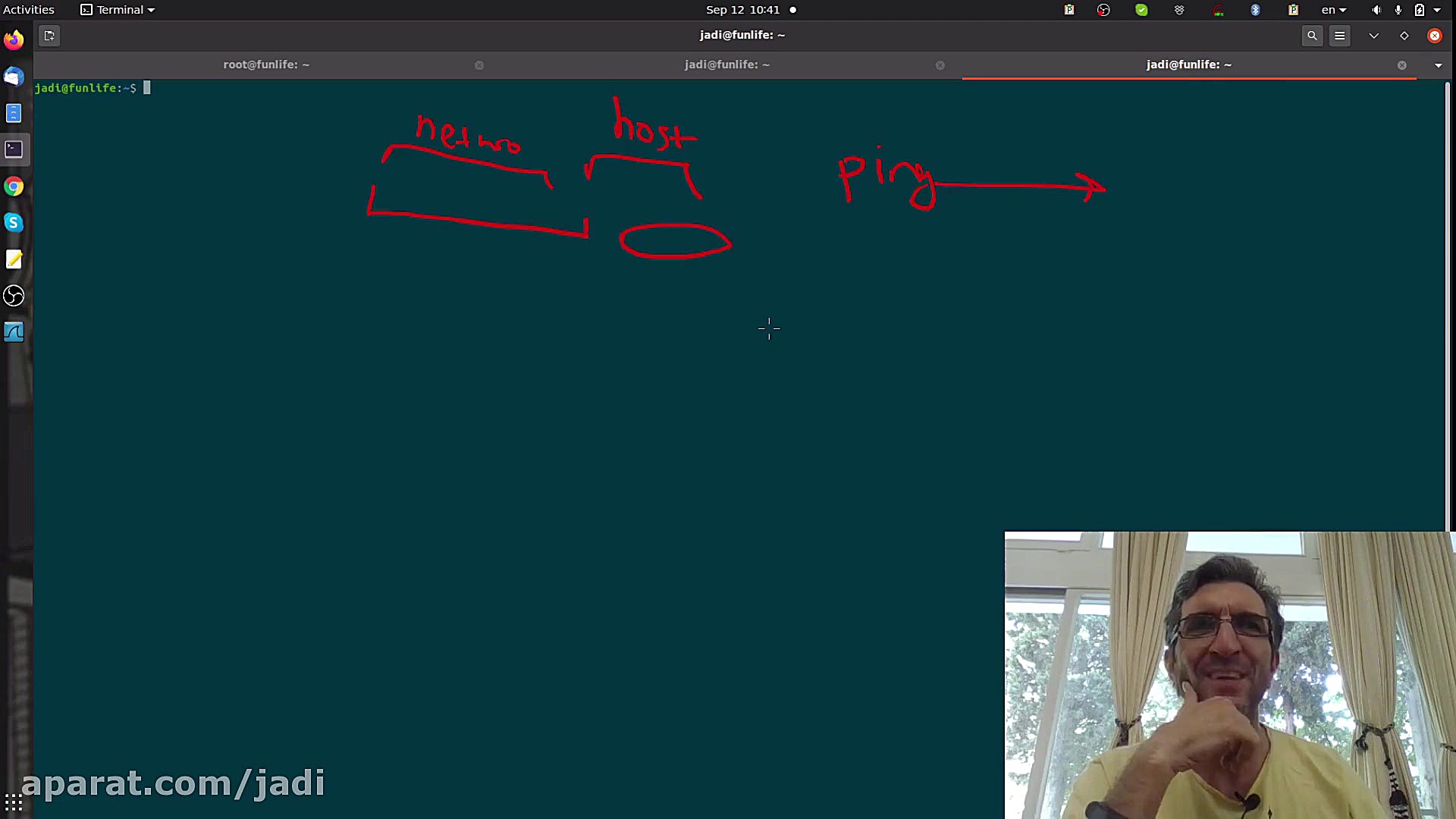Open the terminal search icon

pos(1312,36)
